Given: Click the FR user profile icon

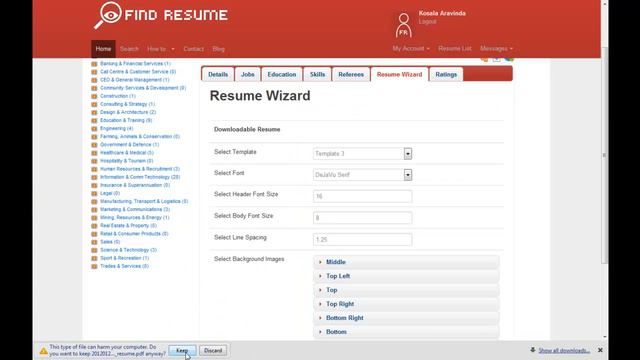Looking at the screenshot, I should pyautogui.click(x=403, y=25).
